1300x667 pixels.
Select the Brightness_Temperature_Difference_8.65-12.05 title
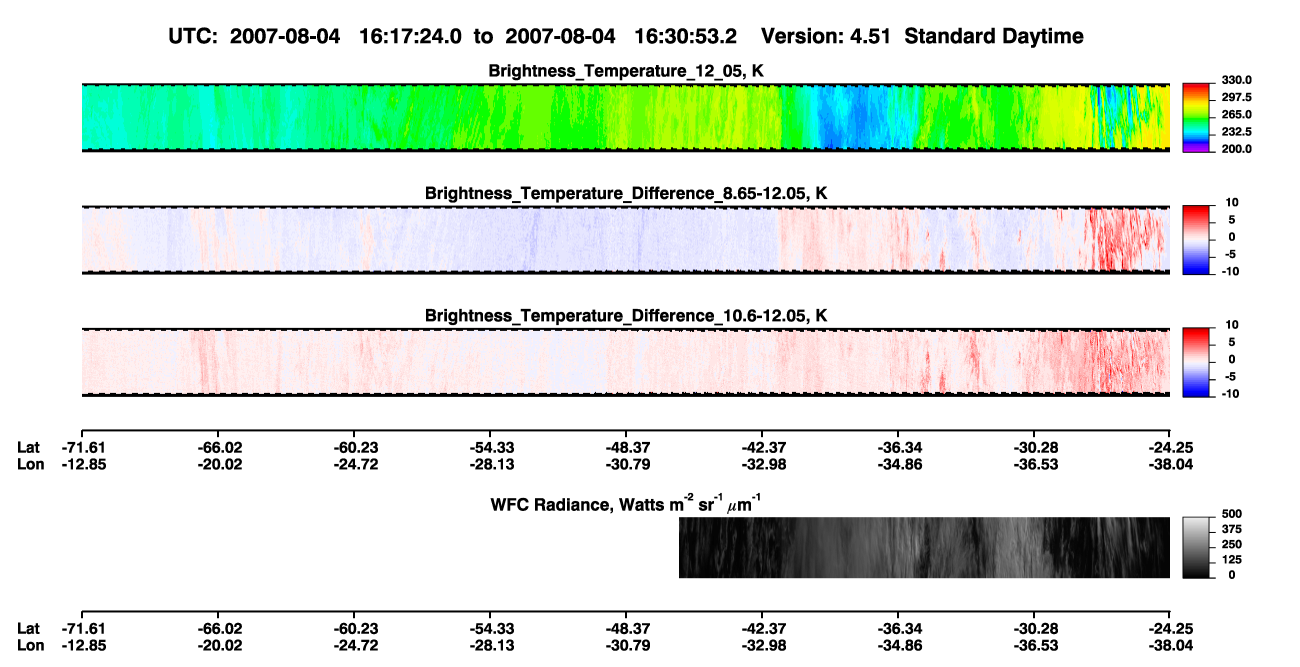pyautogui.click(x=627, y=193)
